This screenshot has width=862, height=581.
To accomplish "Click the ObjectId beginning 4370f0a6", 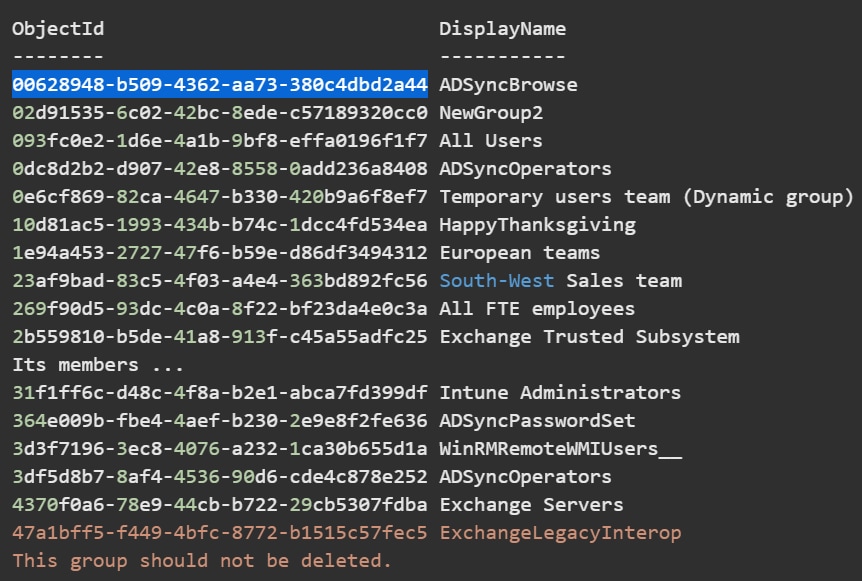I will (220, 505).
